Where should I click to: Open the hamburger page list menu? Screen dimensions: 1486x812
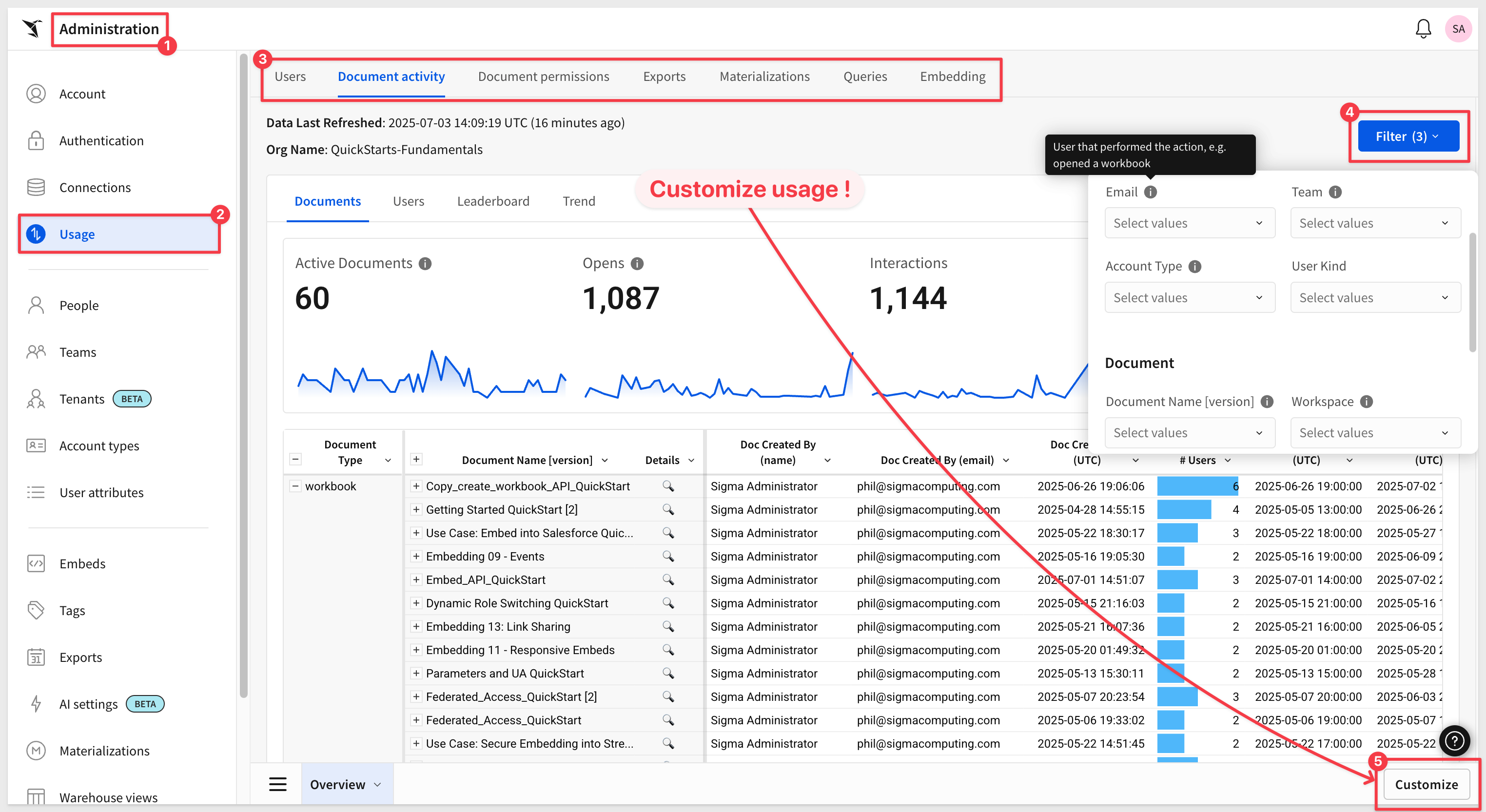pyautogui.click(x=277, y=784)
